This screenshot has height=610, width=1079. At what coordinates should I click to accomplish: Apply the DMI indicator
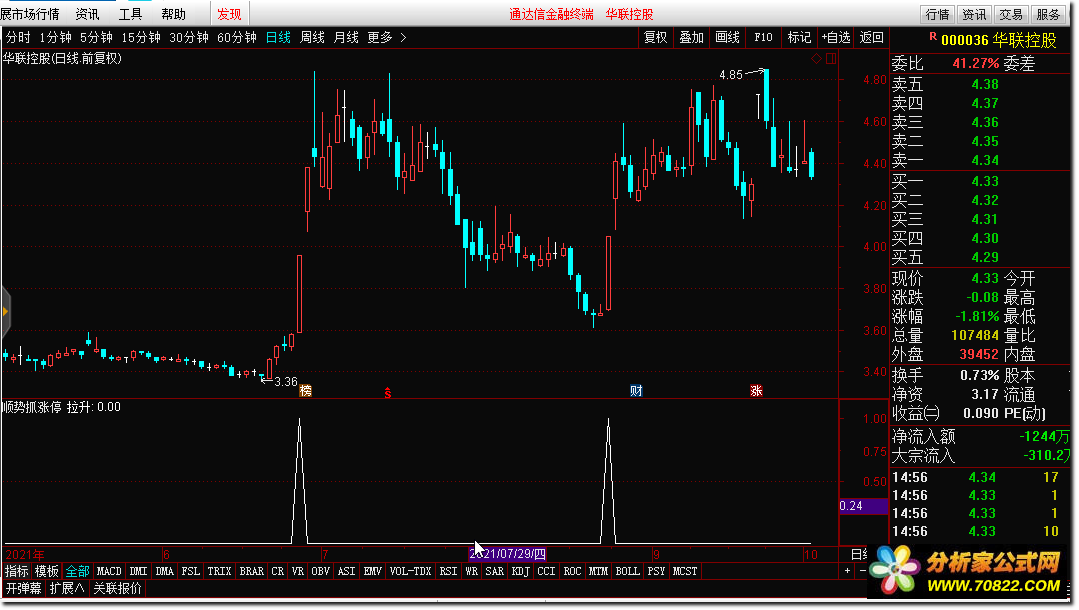pos(138,571)
